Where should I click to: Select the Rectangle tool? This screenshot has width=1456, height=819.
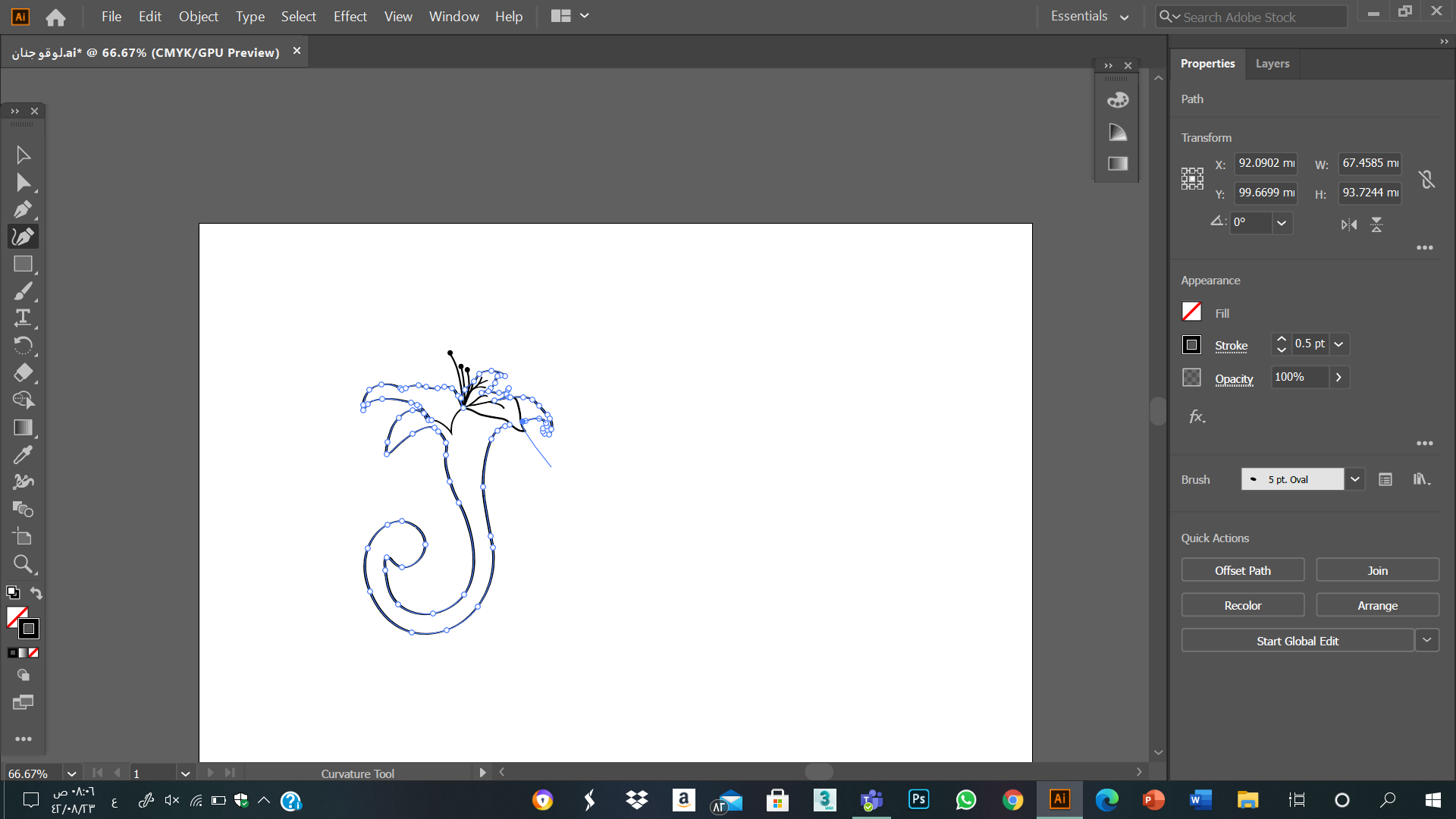click(23, 264)
